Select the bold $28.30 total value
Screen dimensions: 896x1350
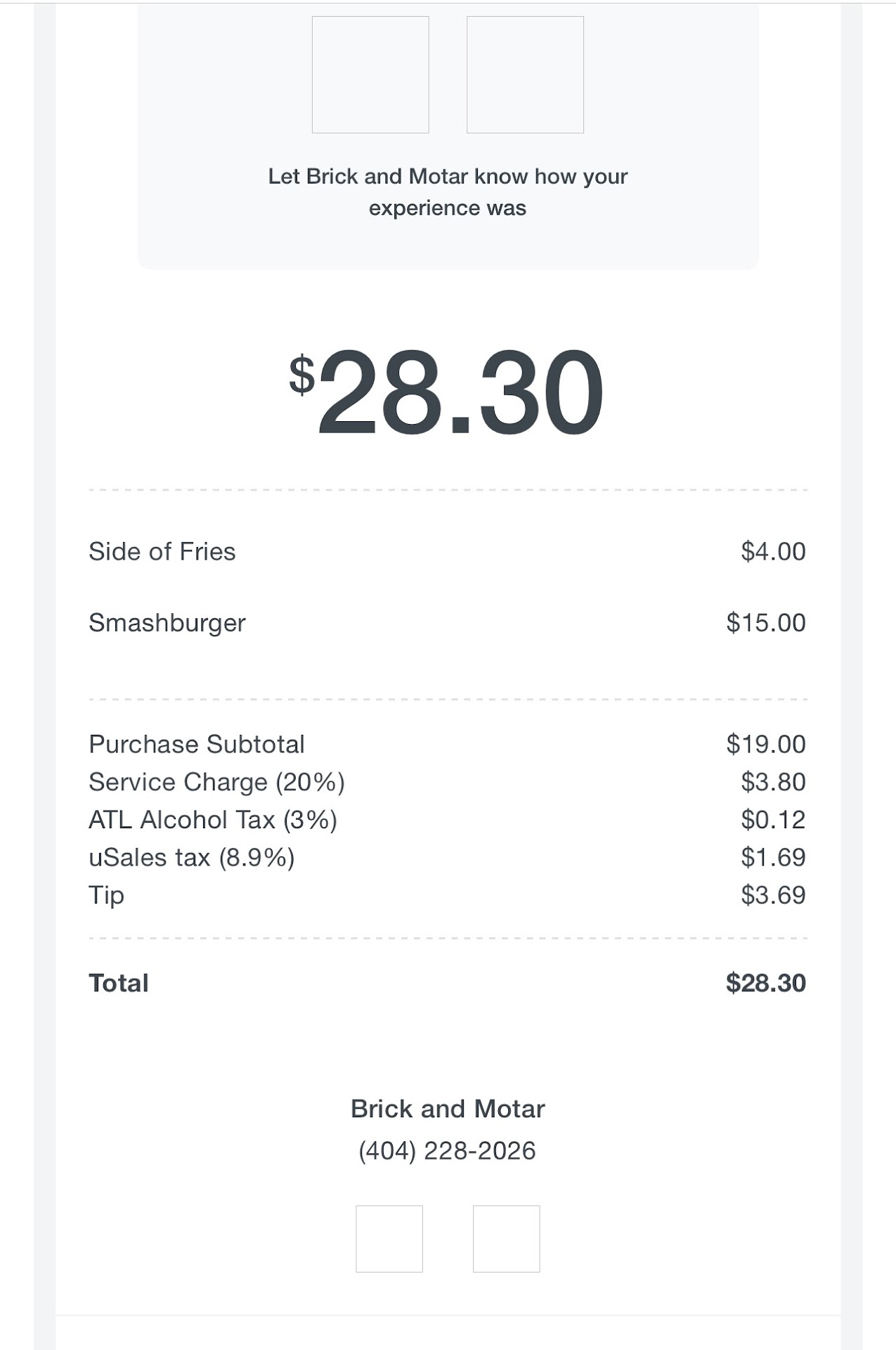coord(766,983)
